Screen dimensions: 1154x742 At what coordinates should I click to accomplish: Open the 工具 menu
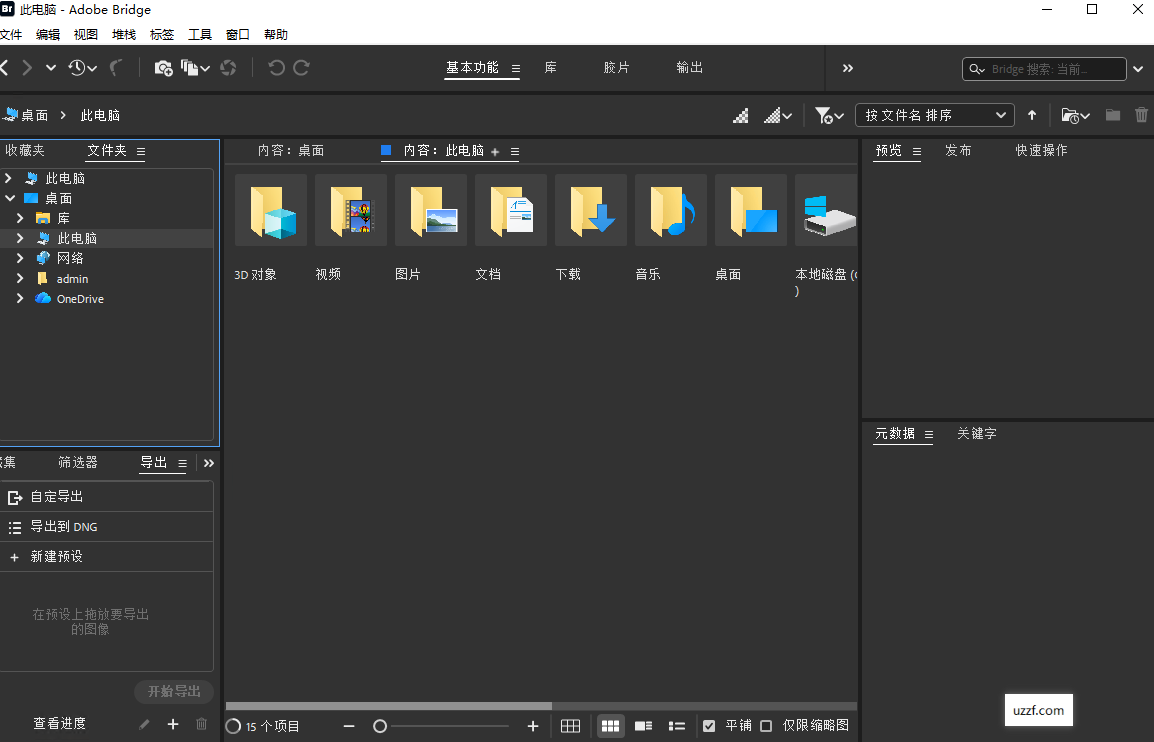coord(199,34)
